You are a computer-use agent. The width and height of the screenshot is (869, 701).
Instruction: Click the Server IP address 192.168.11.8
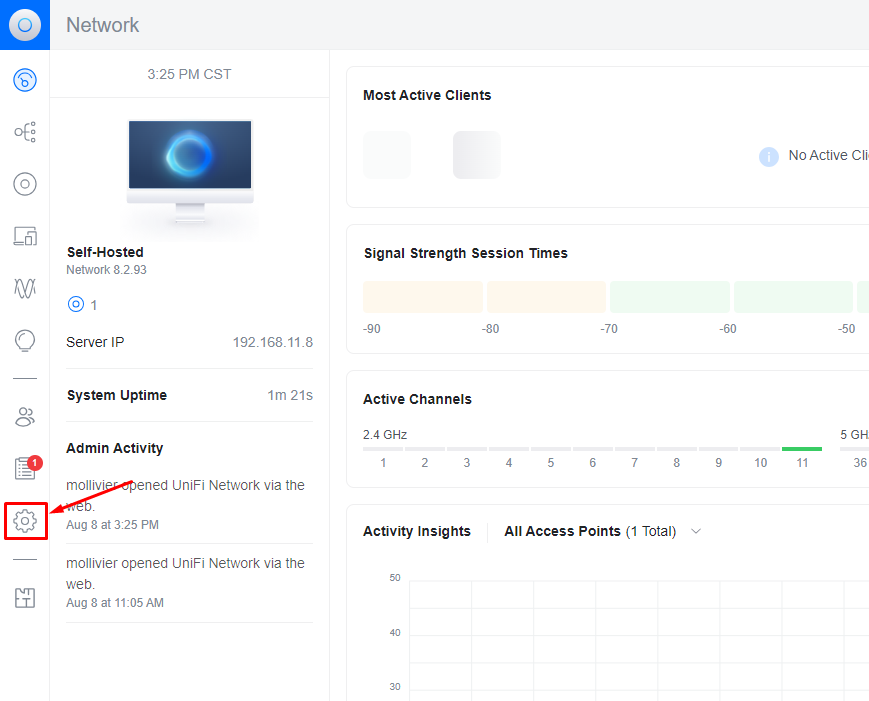tap(273, 342)
